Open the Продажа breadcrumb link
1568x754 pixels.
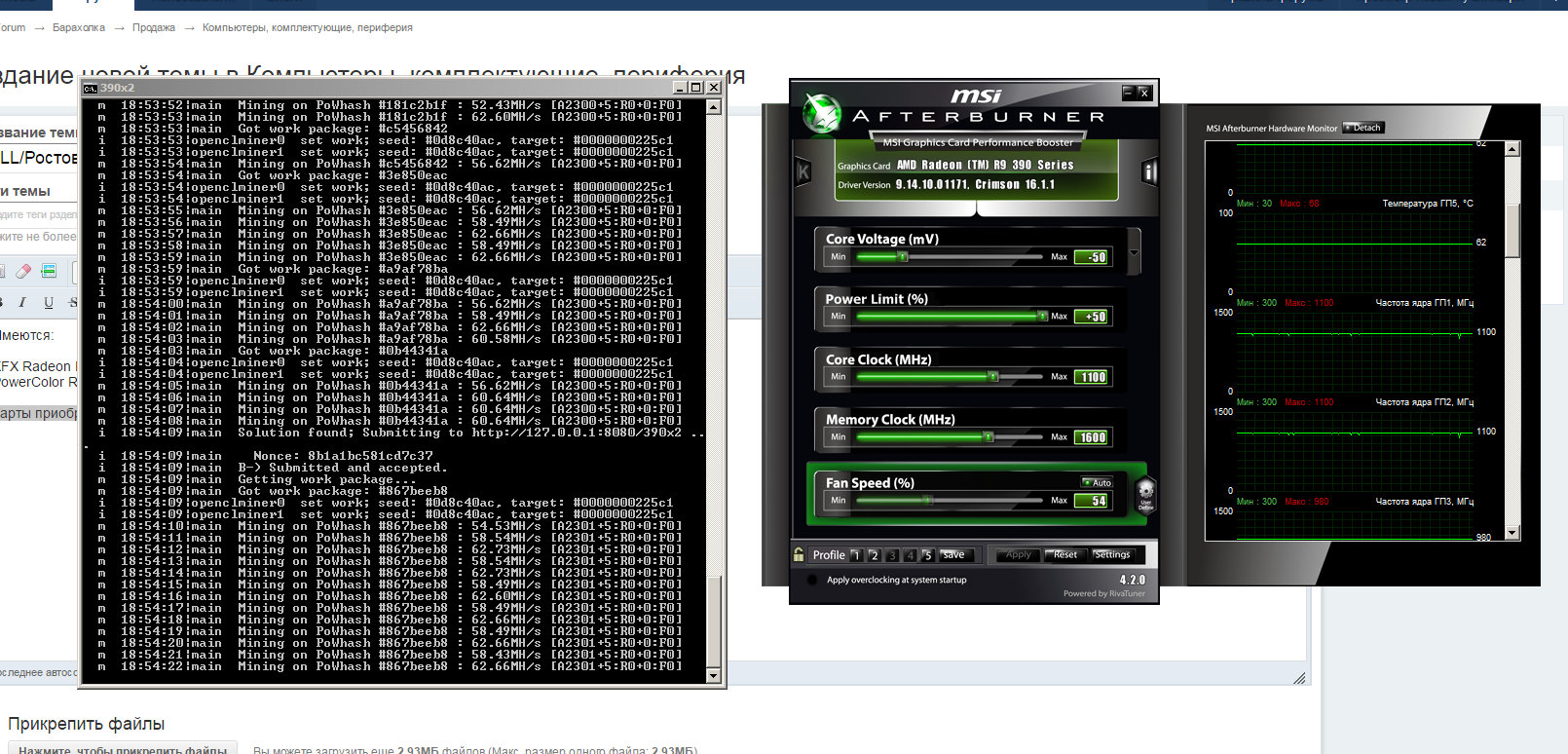(x=154, y=27)
